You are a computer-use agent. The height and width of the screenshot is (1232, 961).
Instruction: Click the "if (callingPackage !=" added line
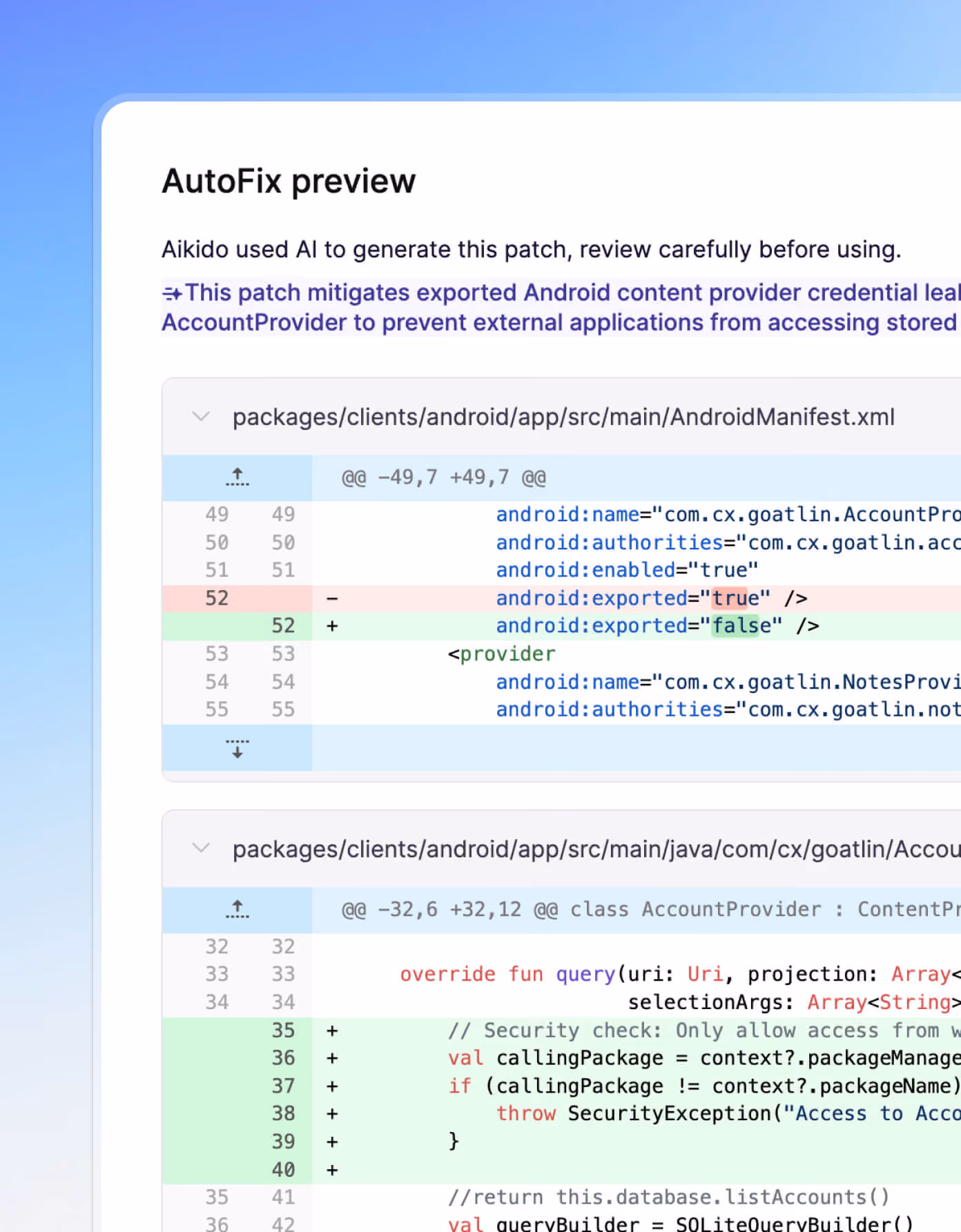(x=704, y=1086)
